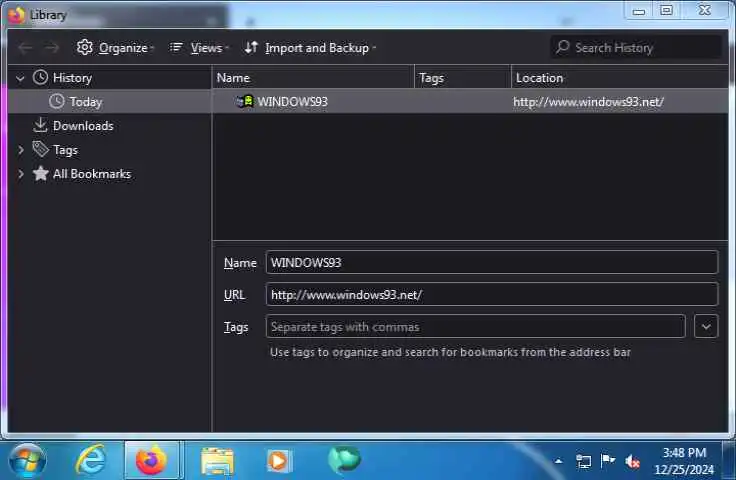This screenshot has height=480, width=736.
Task: Expand the All Bookmarks tree node
Action: 21,174
